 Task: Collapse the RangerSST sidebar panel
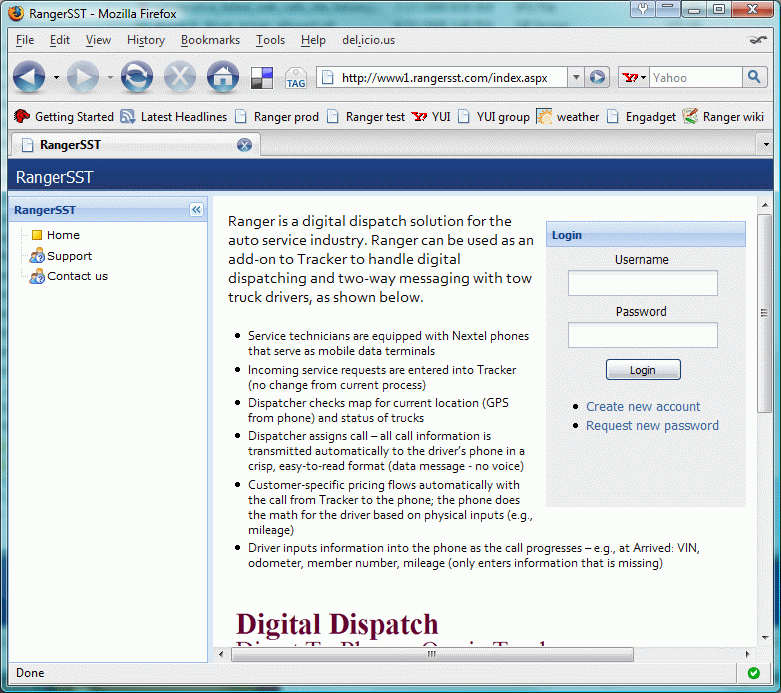196,210
